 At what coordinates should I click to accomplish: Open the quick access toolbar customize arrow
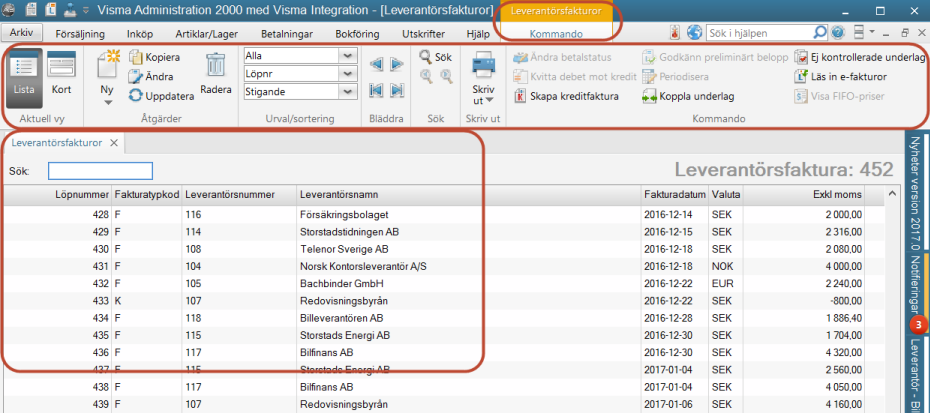click(x=86, y=10)
